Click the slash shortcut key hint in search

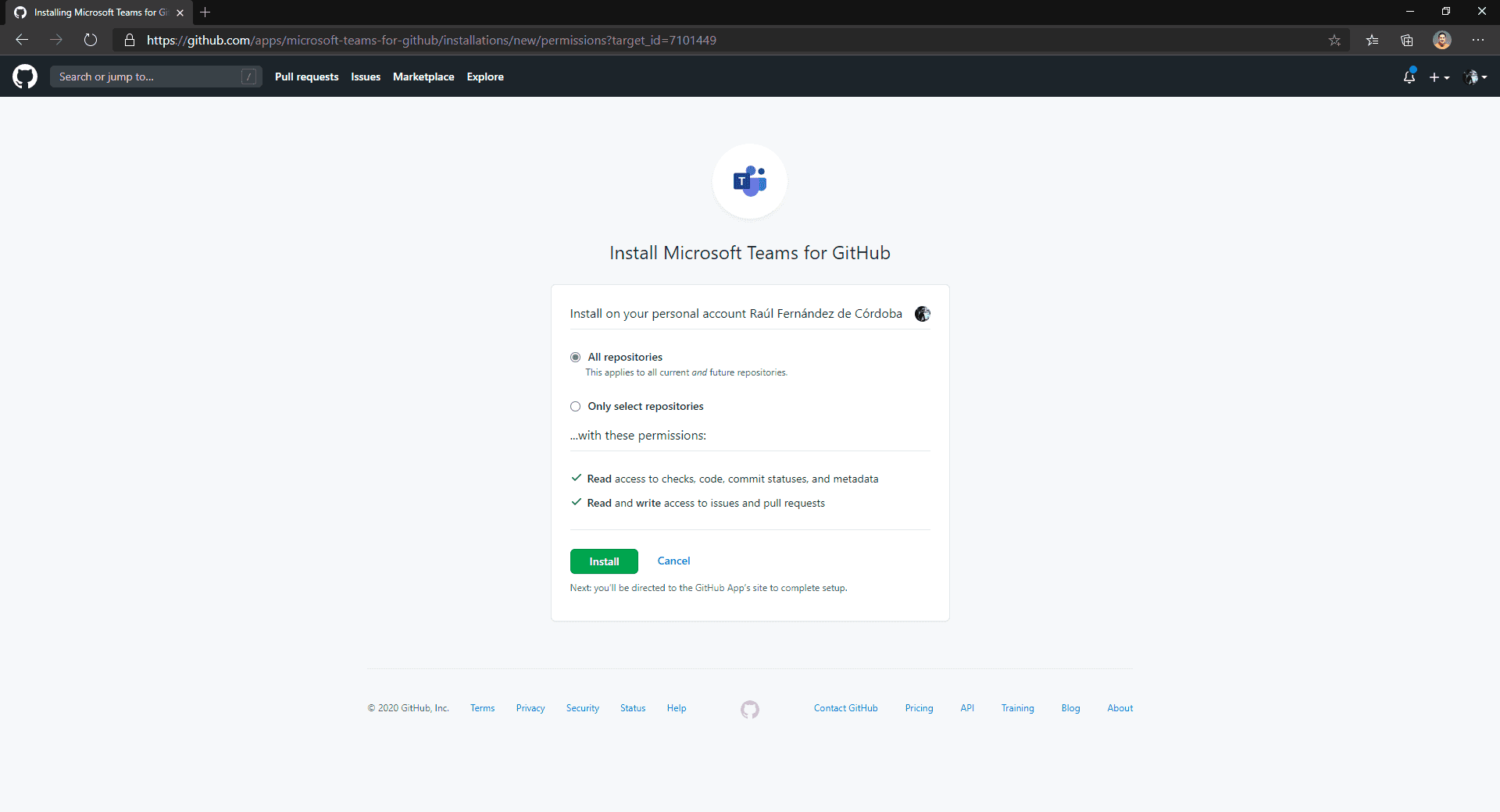pyautogui.click(x=249, y=77)
